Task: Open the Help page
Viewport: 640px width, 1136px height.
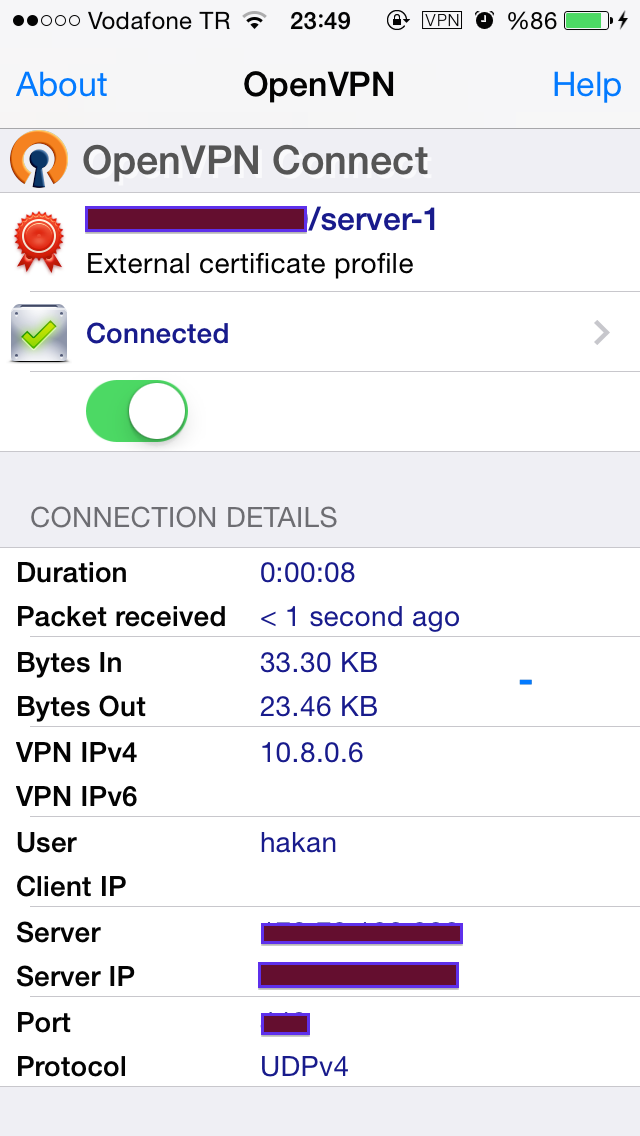Action: [x=586, y=85]
